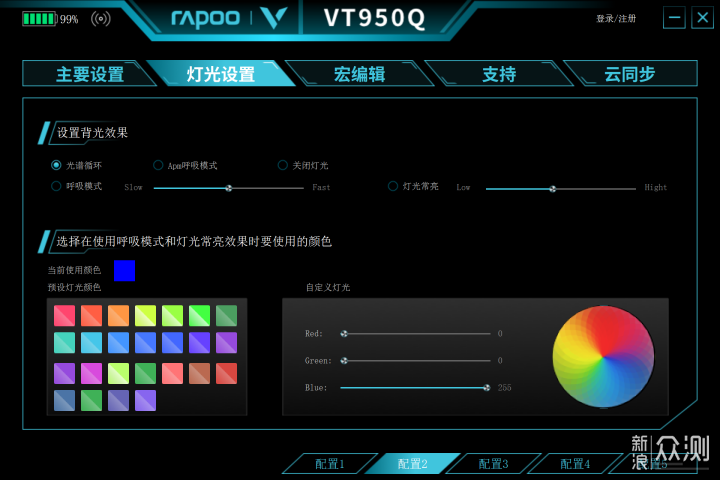This screenshot has width=720, height=480.
Task: Choose the cyan swatch in second row
Action: tap(91, 343)
